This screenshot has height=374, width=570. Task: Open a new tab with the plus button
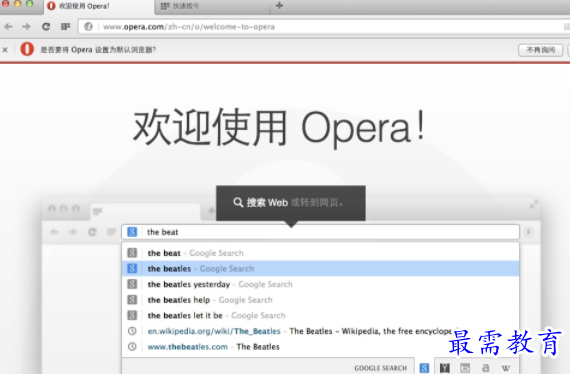(x=279, y=6)
